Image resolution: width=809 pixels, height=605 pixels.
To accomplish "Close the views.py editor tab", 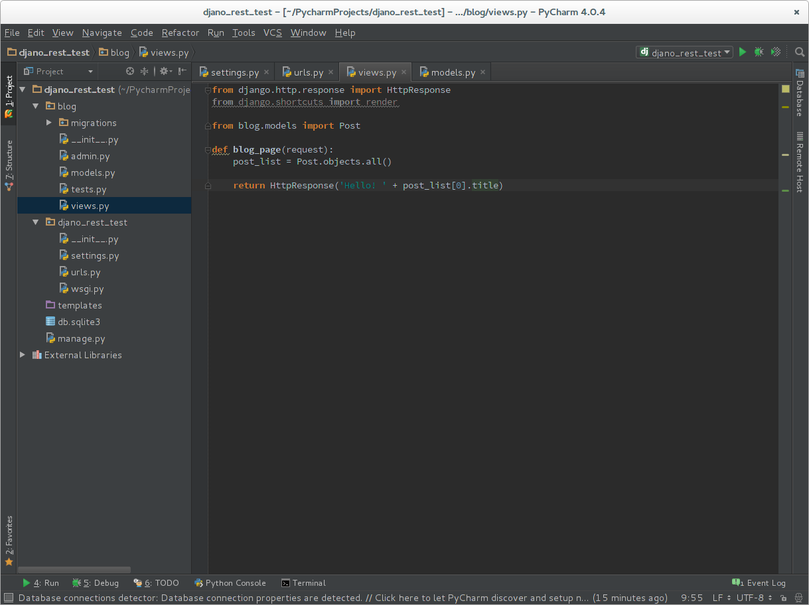I will point(404,72).
